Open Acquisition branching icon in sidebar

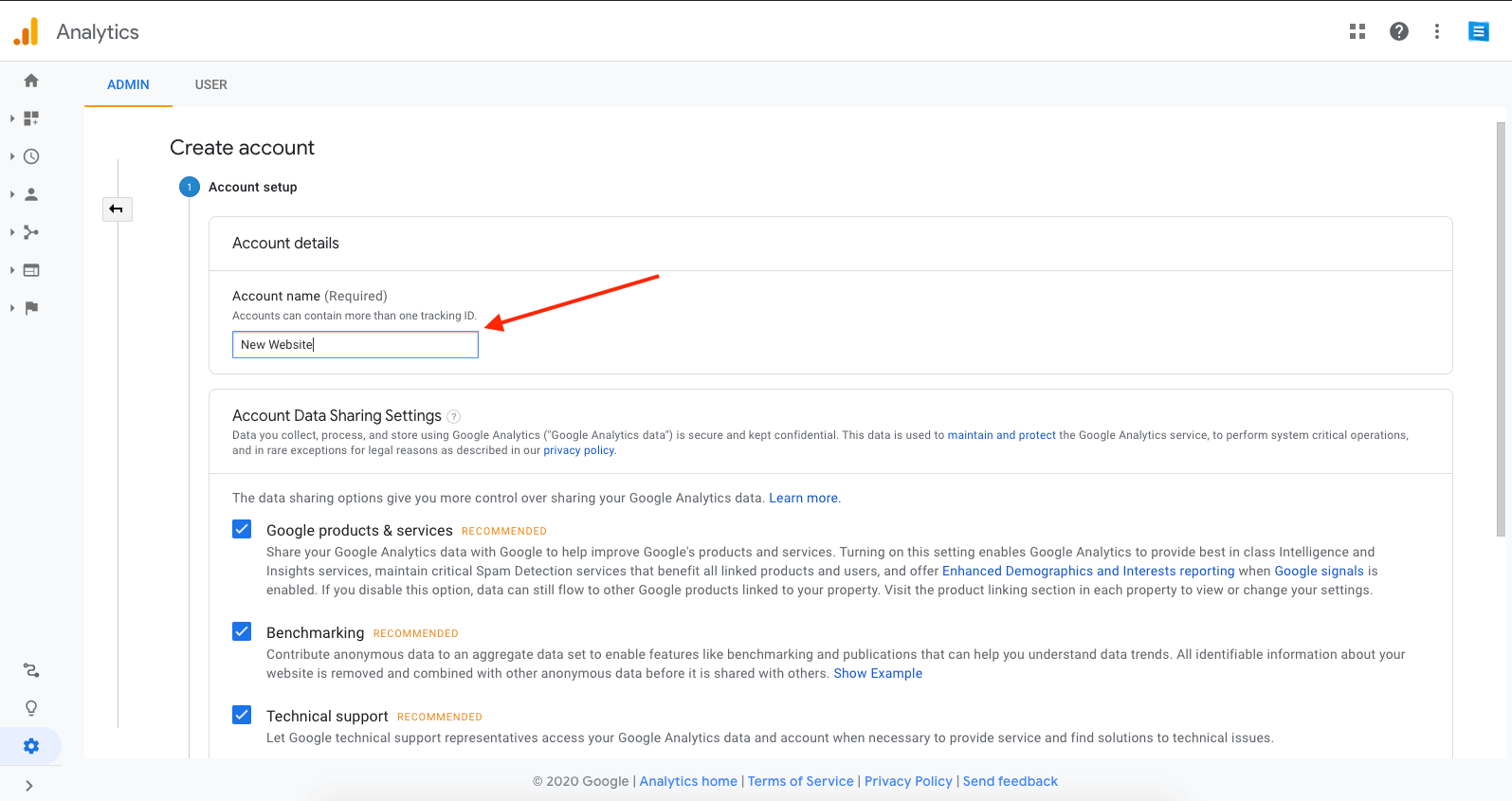pos(31,232)
